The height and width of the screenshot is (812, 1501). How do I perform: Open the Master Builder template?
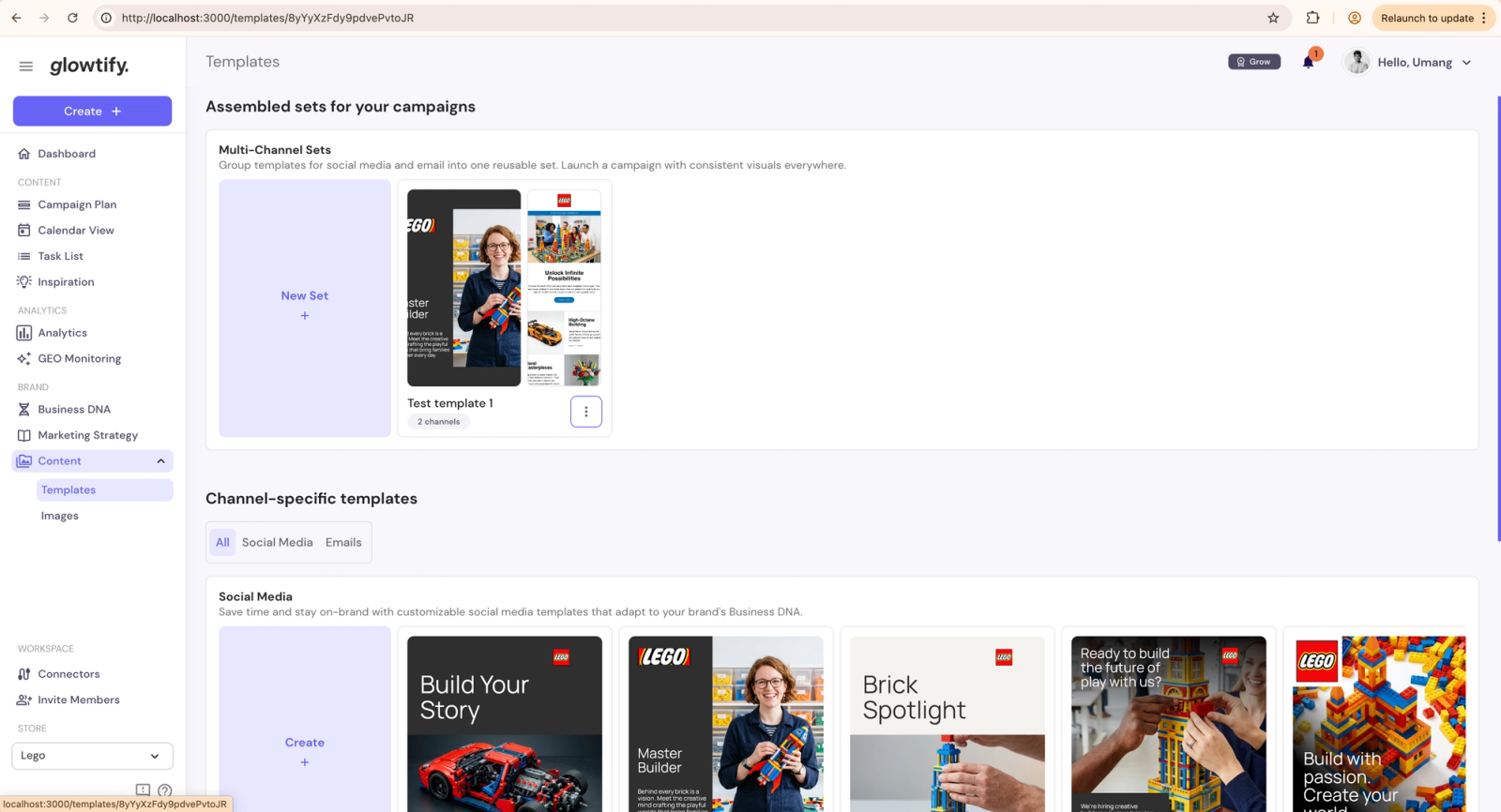(726, 724)
